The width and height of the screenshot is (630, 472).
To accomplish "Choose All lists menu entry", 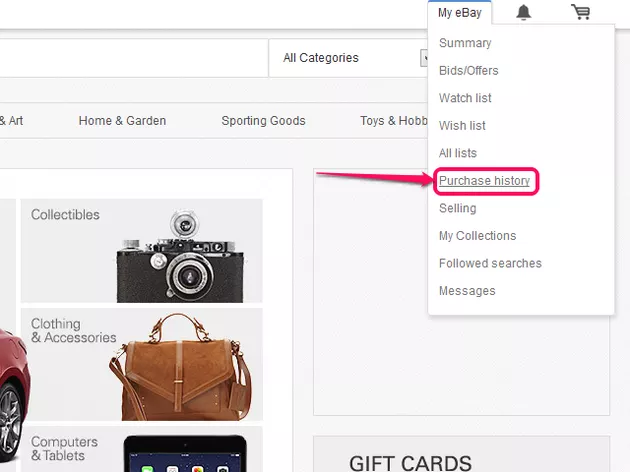I will coord(458,153).
